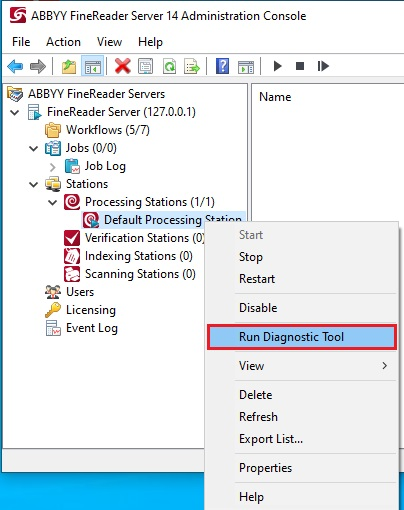Choose Help from the context menu

[x=302, y=497]
